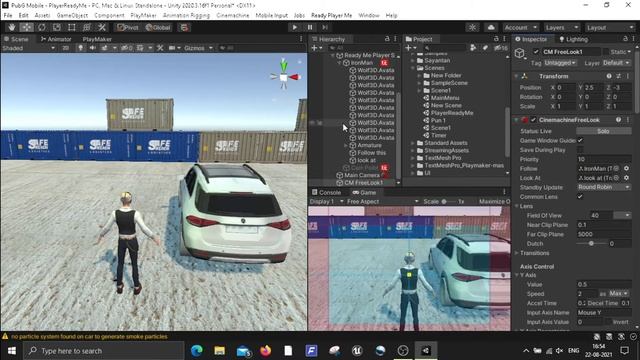640x360 pixels.
Task: Switch to the Lighting tab
Action: tap(573, 39)
